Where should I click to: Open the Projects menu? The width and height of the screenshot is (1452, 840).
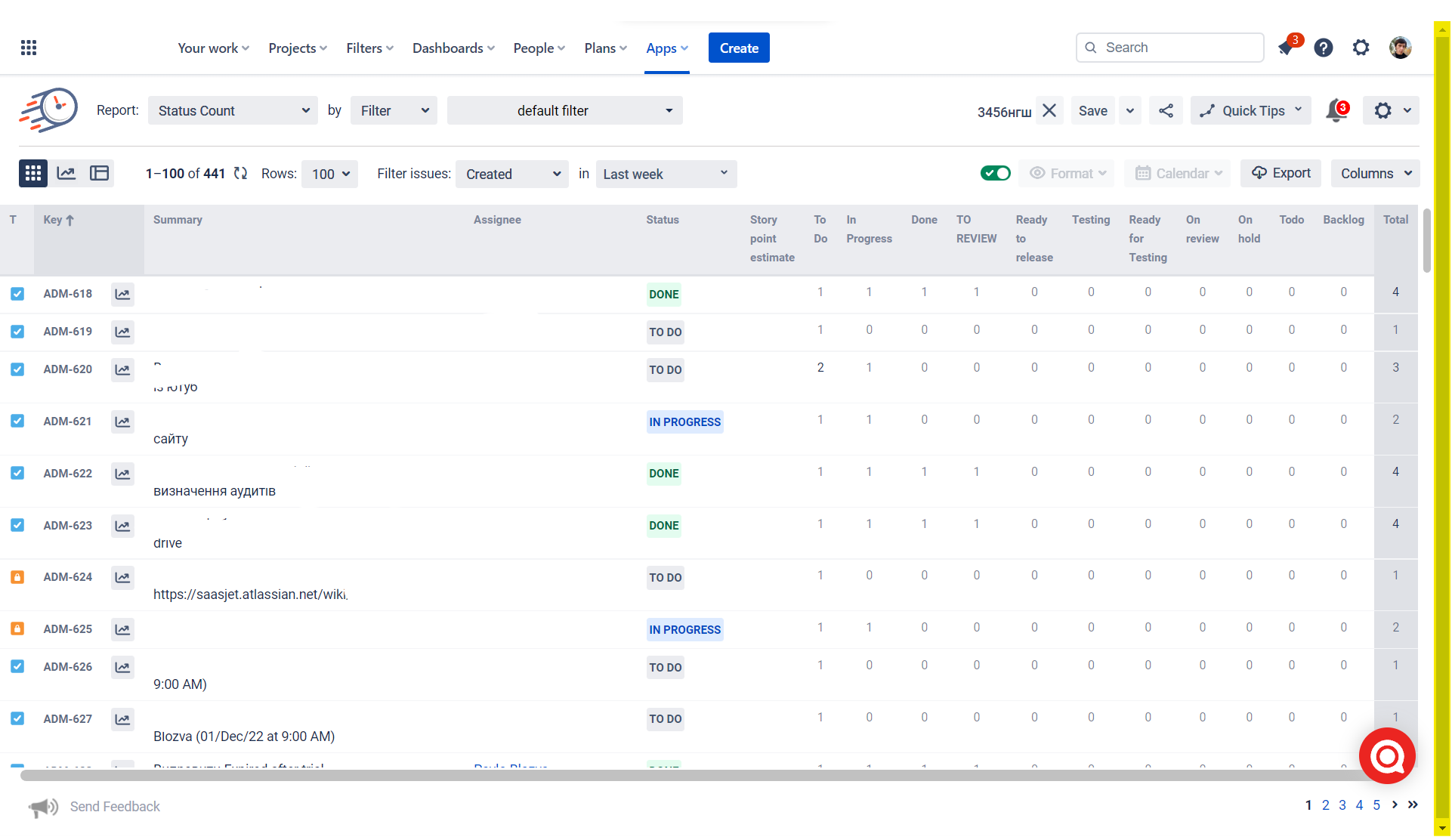point(298,48)
